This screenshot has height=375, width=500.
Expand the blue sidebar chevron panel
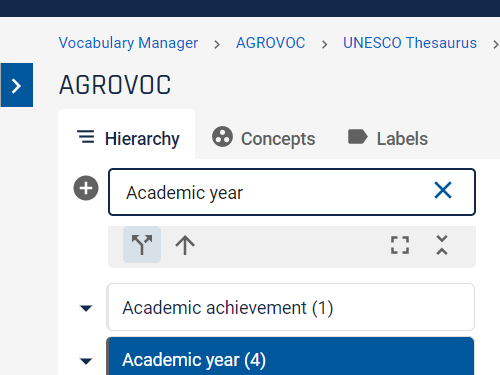tap(17, 85)
